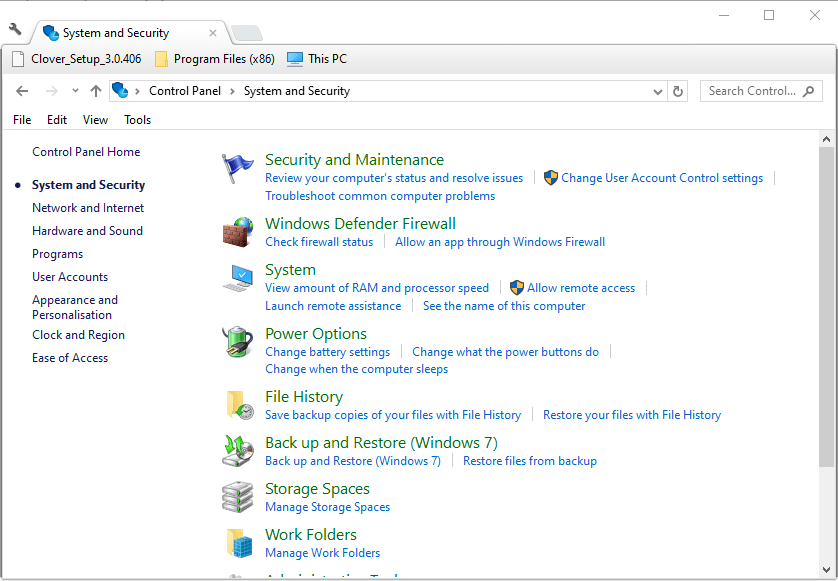Select System and Security in sidebar
The image size is (838, 581).
coord(89,185)
